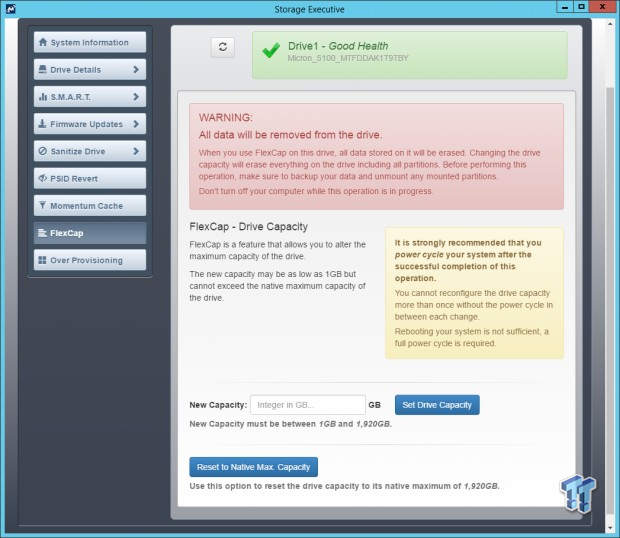Click the filter icon on Momentum Cache
Image resolution: width=620 pixels, height=538 pixels.
tap(42, 205)
